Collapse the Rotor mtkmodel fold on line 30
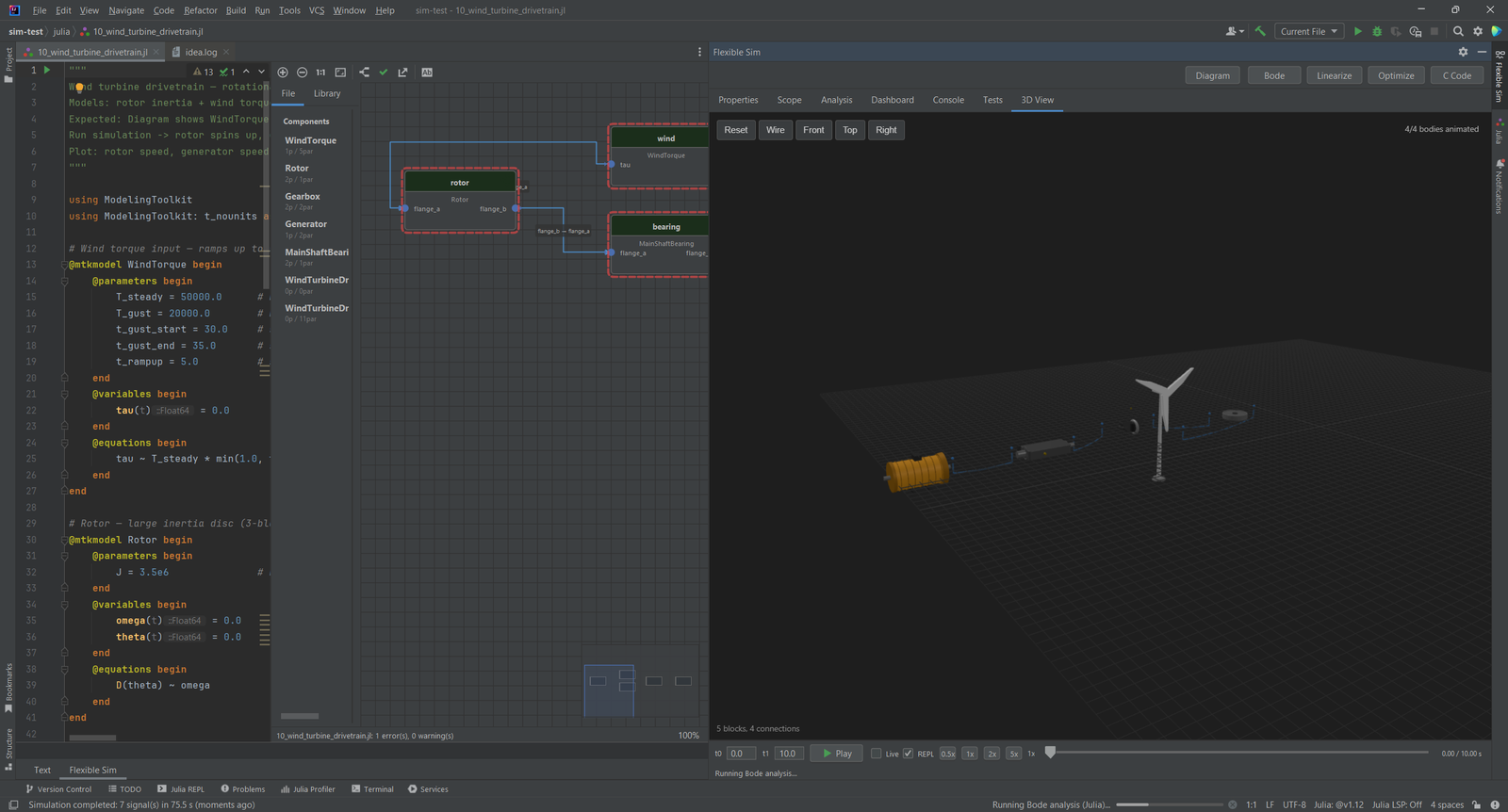Viewport: 1508px width, 812px height. tap(65, 540)
